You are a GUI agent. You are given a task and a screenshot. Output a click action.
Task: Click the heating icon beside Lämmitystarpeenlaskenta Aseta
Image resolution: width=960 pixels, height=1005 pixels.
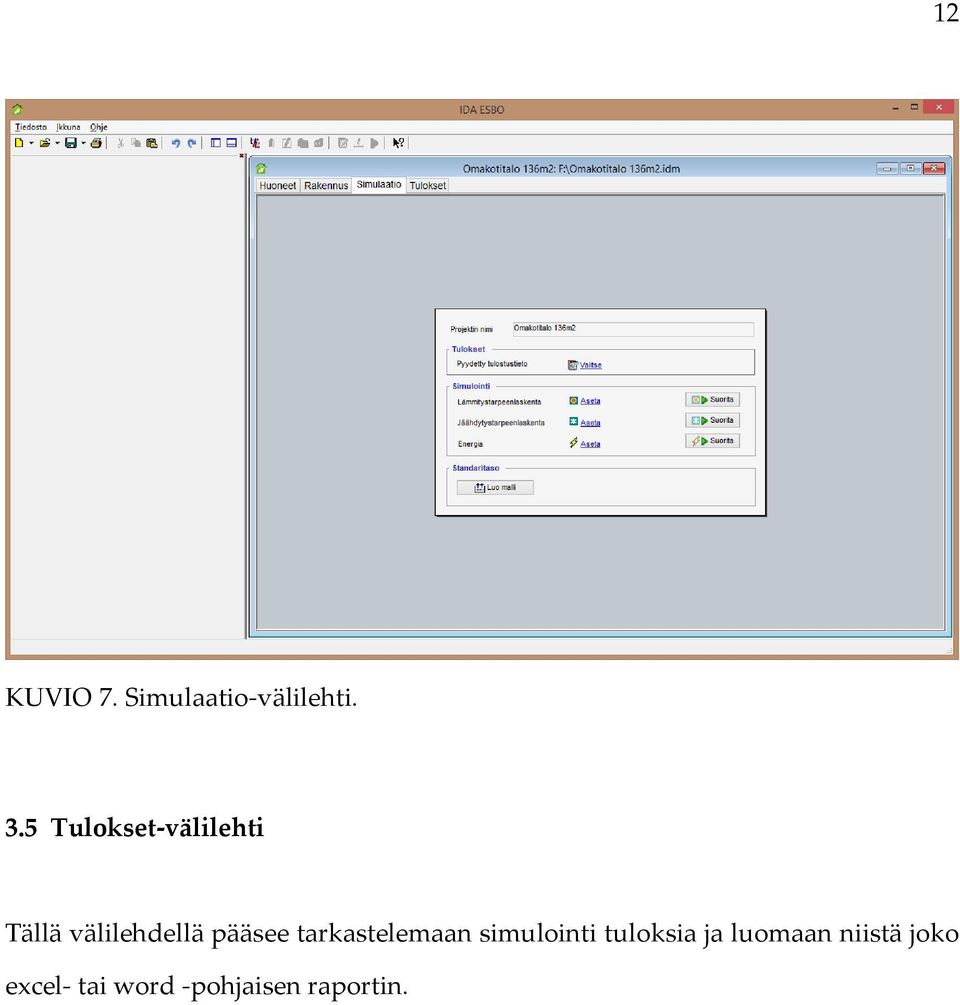[574, 401]
